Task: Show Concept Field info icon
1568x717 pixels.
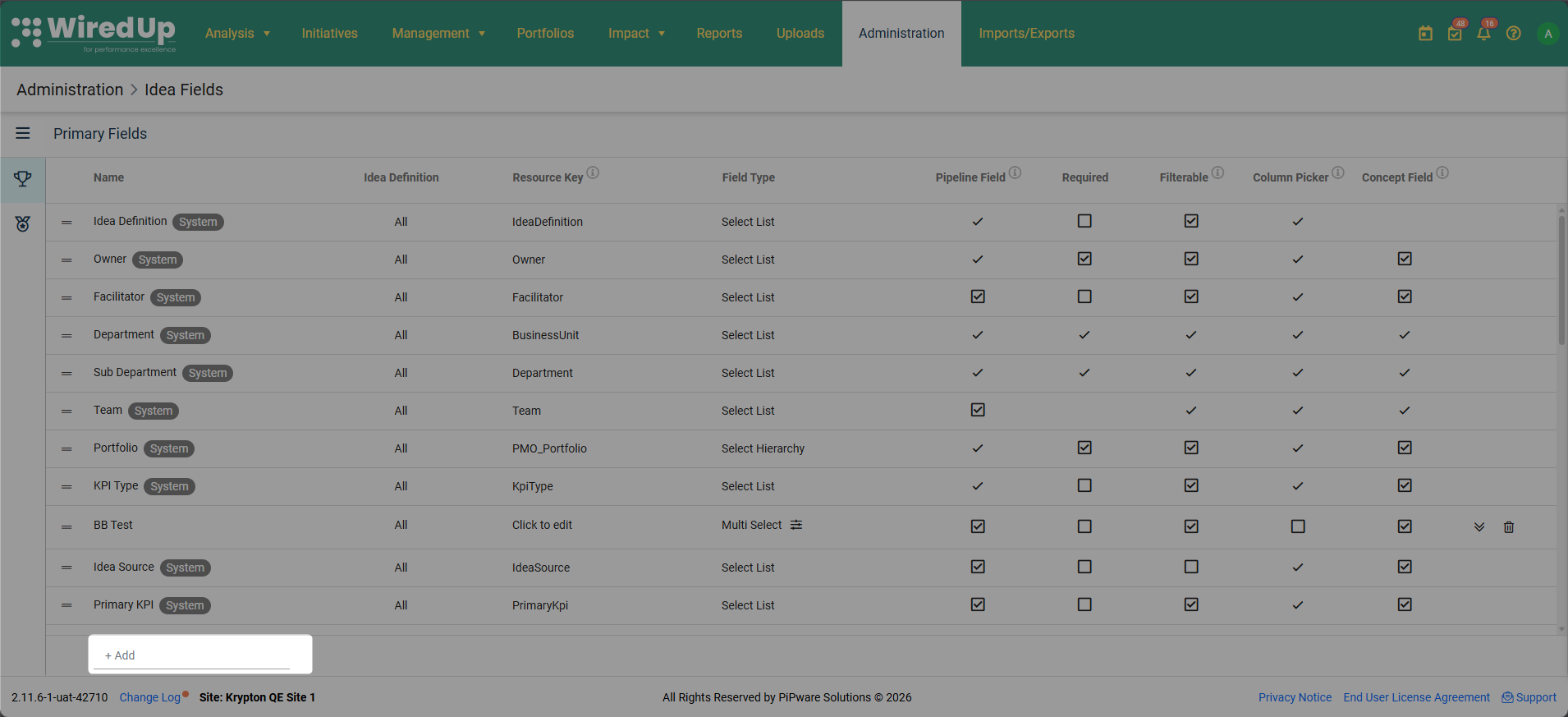Action: pyautogui.click(x=1442, y=172)
